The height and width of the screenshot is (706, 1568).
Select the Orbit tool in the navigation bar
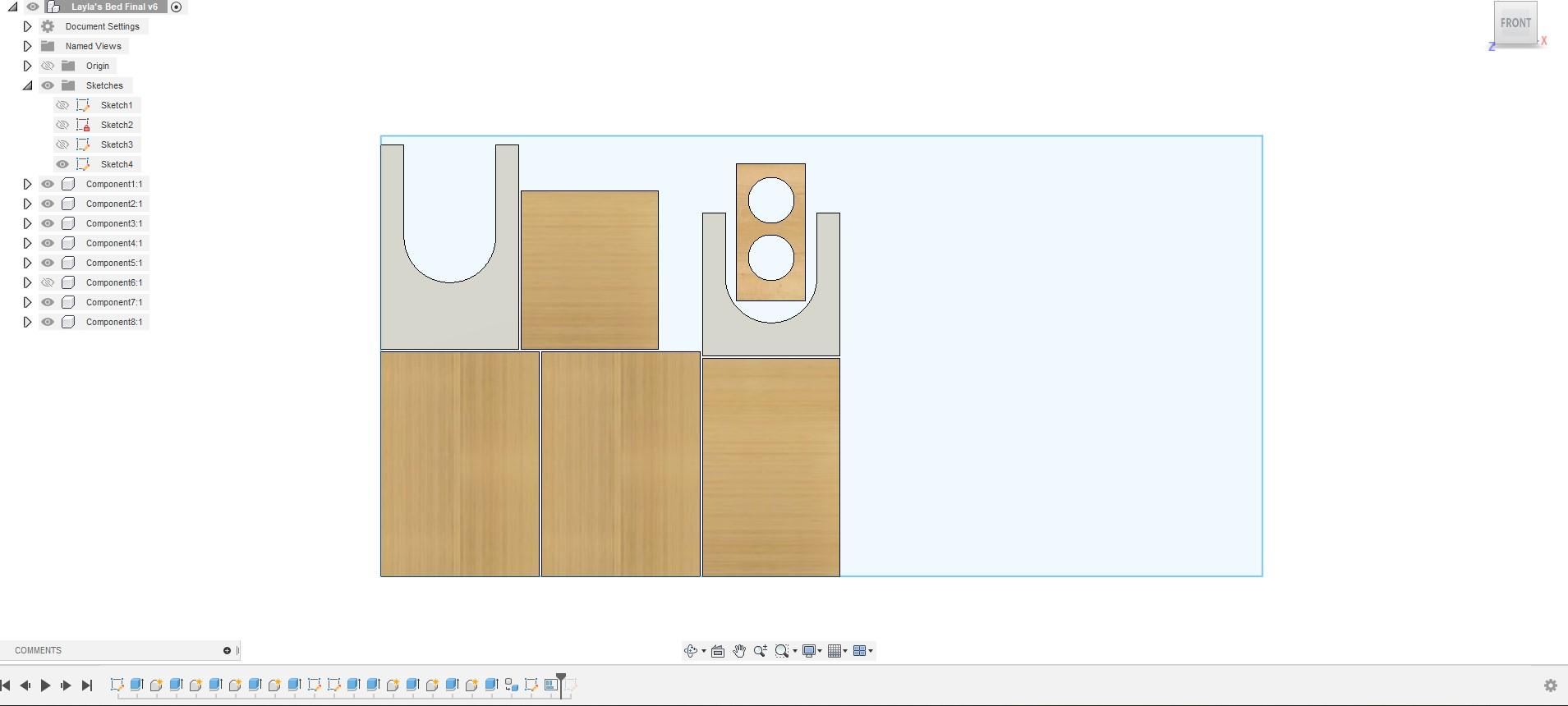coord(690,651)
